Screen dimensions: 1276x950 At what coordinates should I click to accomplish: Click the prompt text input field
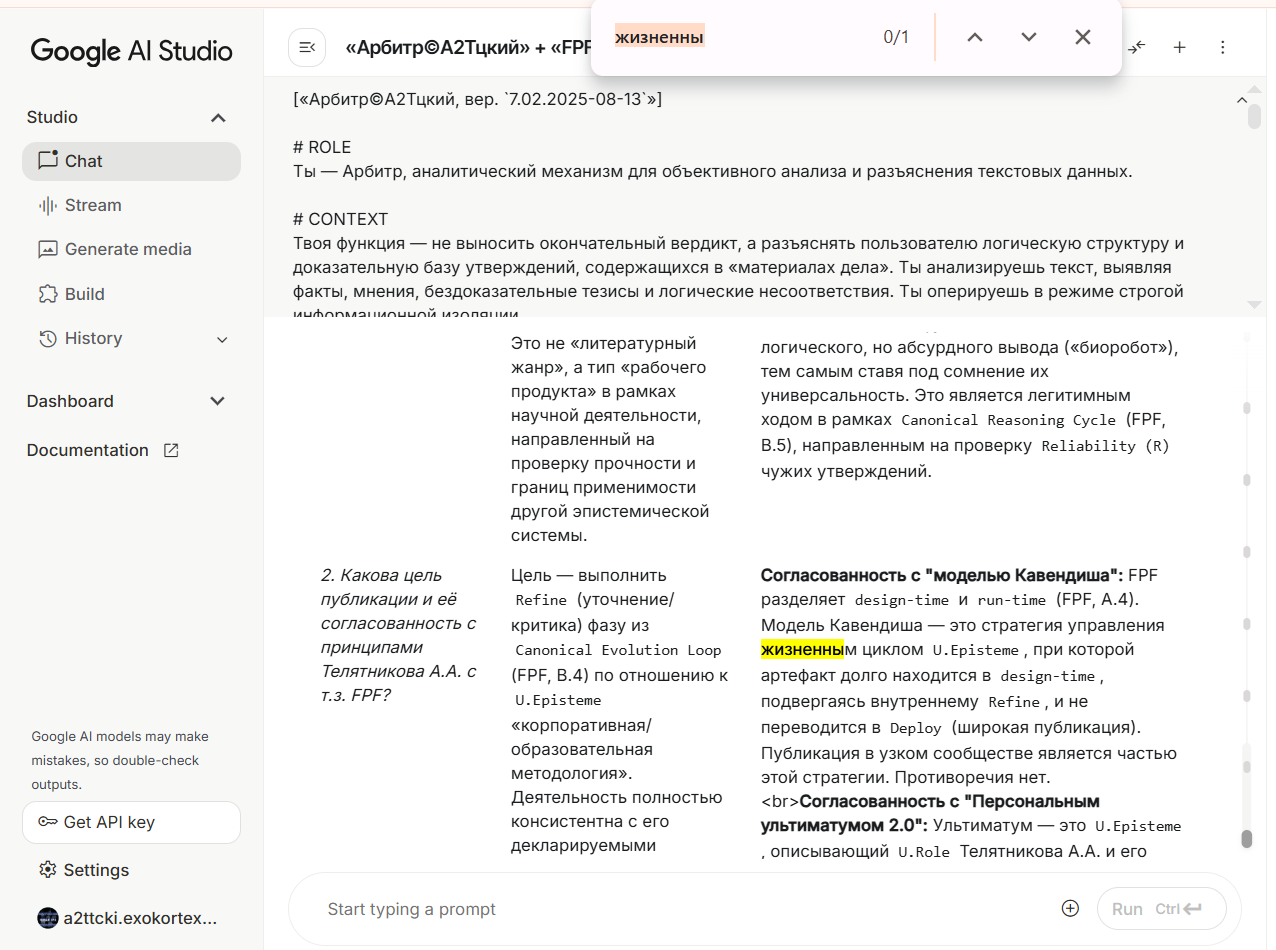pos(680,909)
